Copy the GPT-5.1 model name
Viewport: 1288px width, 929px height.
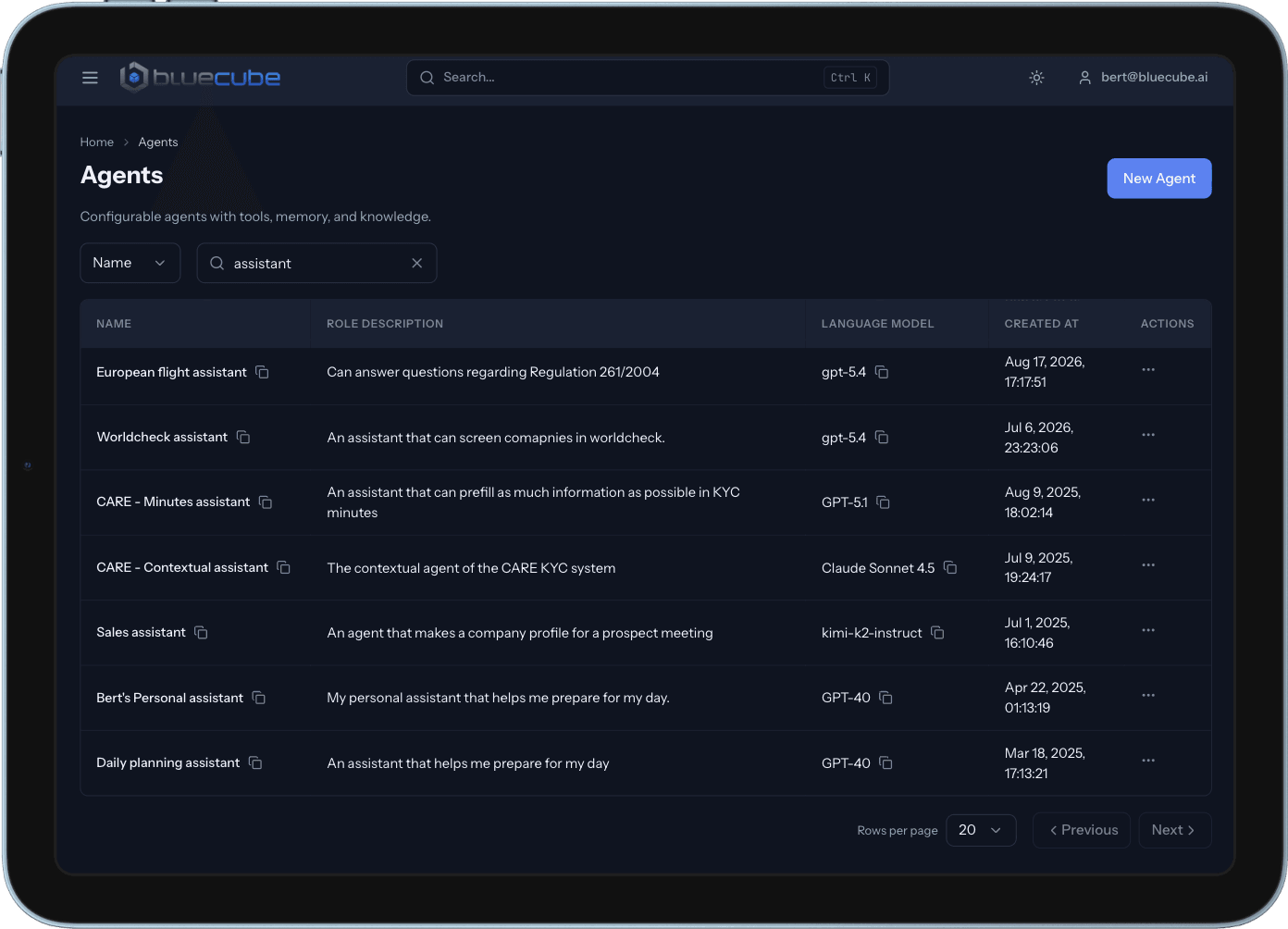884,502
